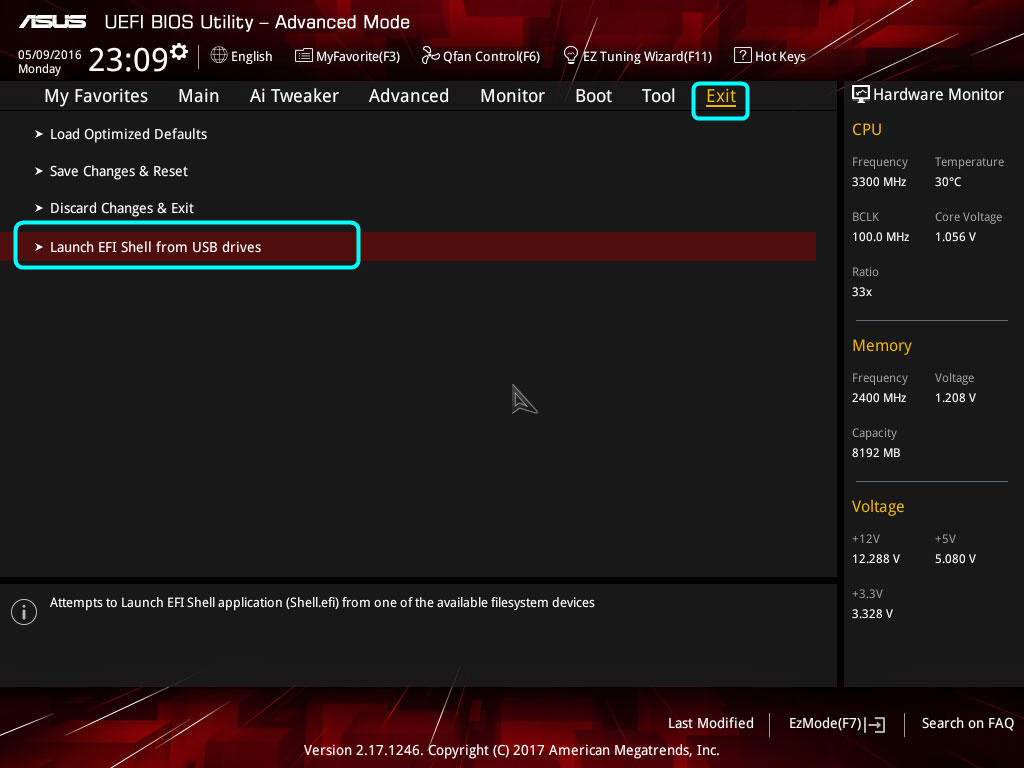Viewport: 1024px width, 768px height.
Task: Click Memory voltage value 1.208 V
Action: click(x=955, y=398)
